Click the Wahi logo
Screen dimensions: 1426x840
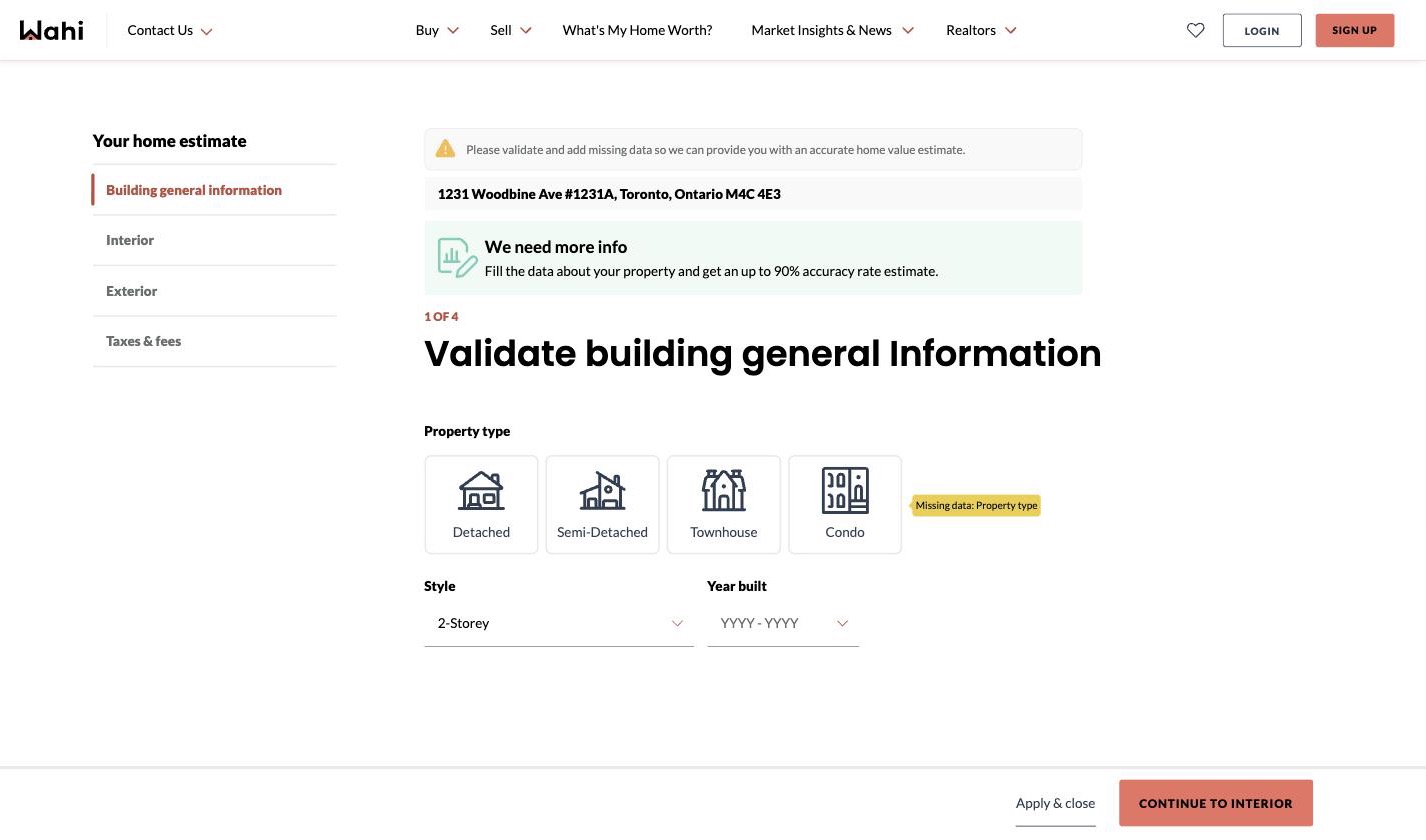click(51, 30)
